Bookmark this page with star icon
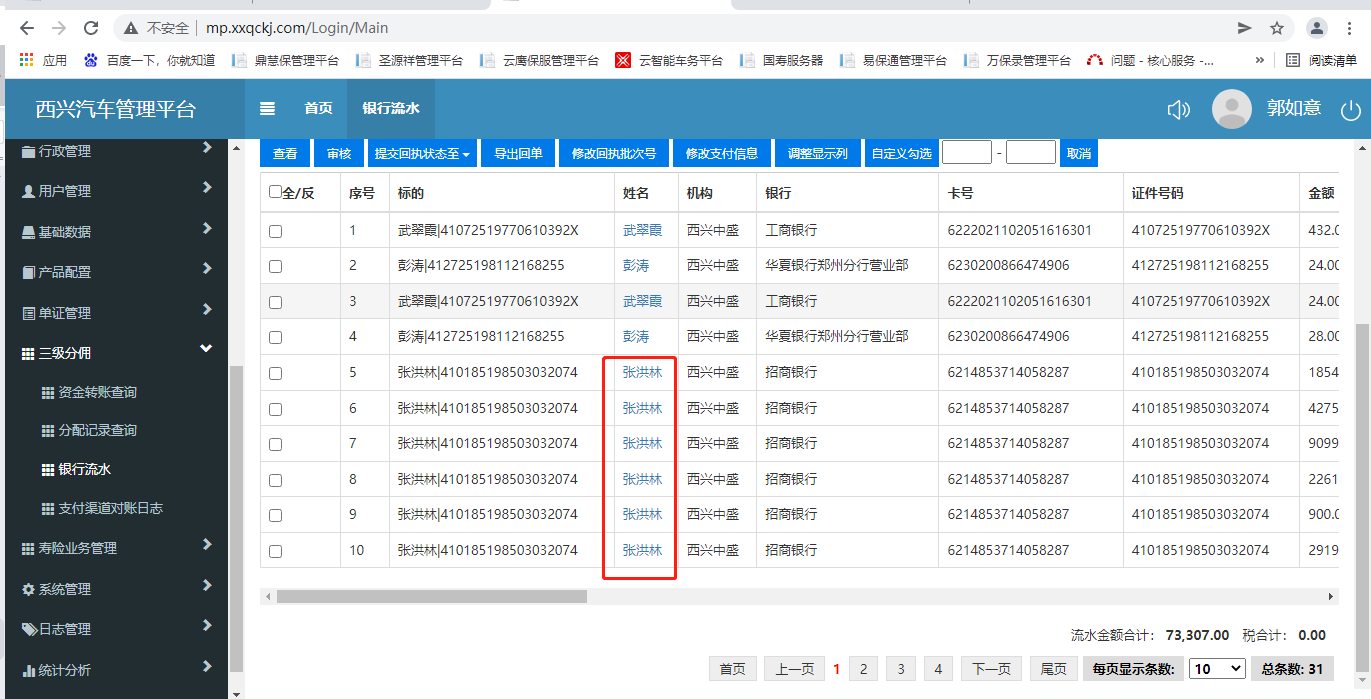 click(x=1277, y=28)
